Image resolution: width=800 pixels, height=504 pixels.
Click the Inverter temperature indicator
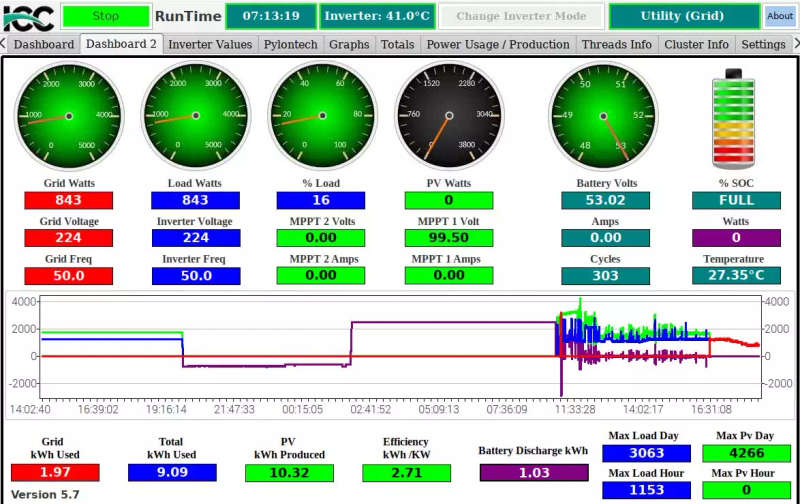(x=377, y=16)
